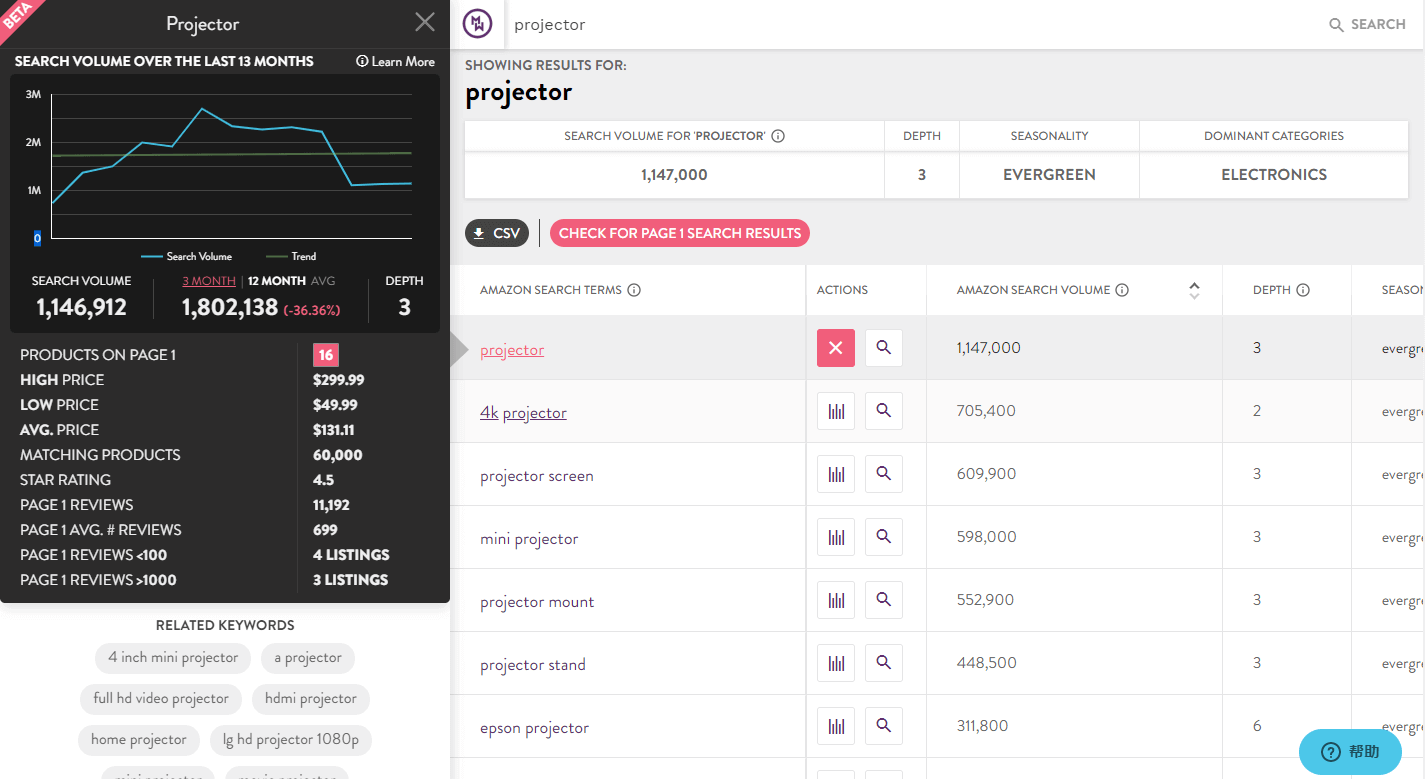Click the projector stand search term
This screenshot has width=1425, height=779.
pyautogui.click(x=533, y=665)
